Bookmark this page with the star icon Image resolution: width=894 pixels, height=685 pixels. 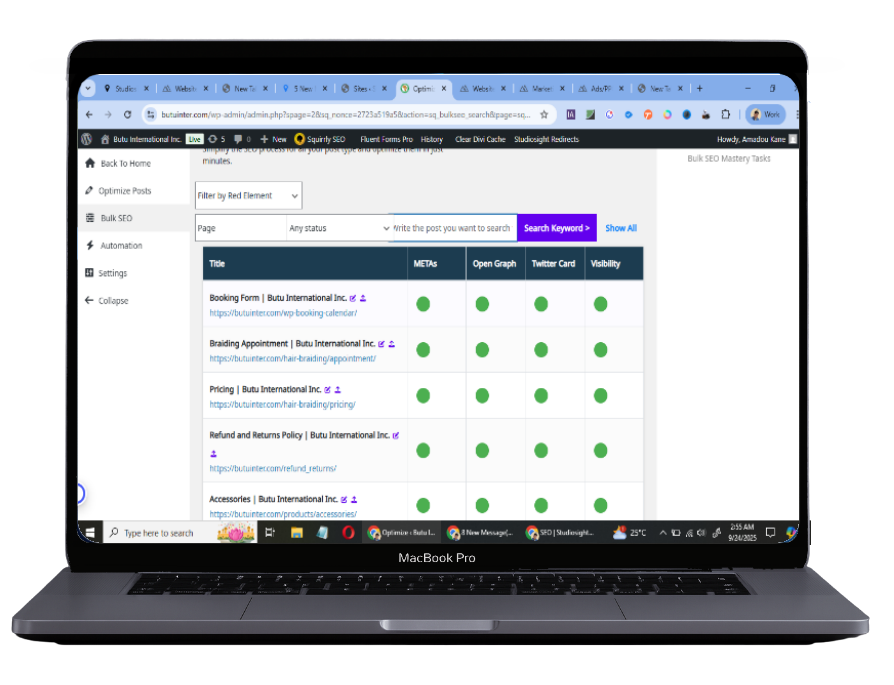[x=544, y=115]
